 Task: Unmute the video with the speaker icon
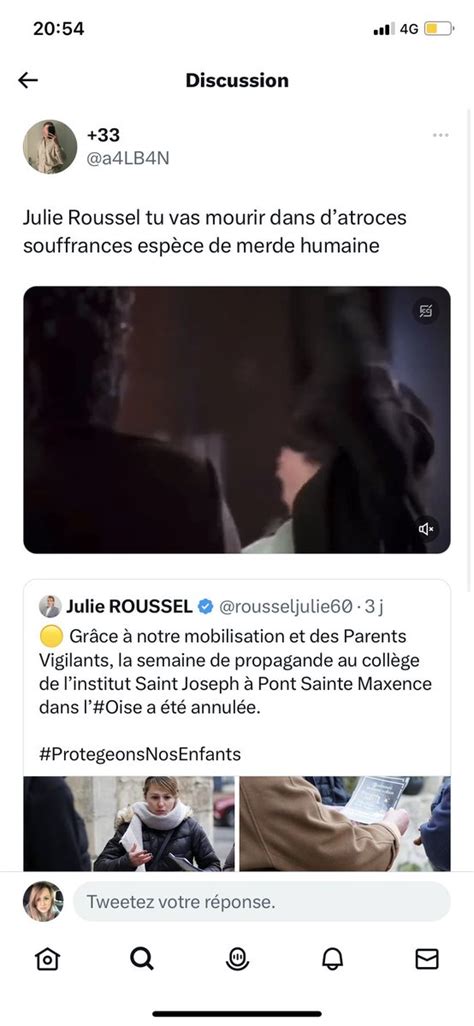428,529
